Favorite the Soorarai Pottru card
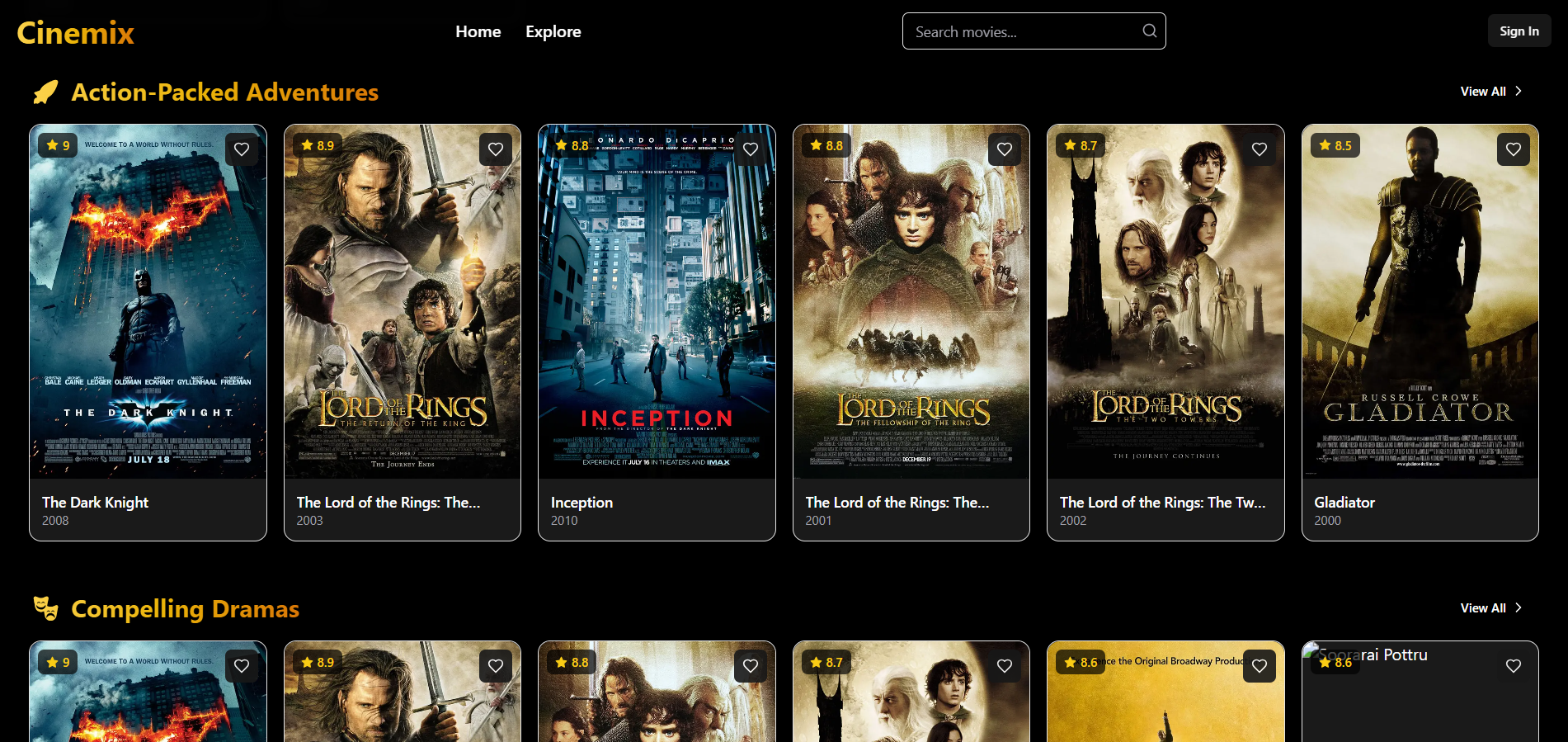This screenshot has width=1568, height=742. pos(1514,666)
